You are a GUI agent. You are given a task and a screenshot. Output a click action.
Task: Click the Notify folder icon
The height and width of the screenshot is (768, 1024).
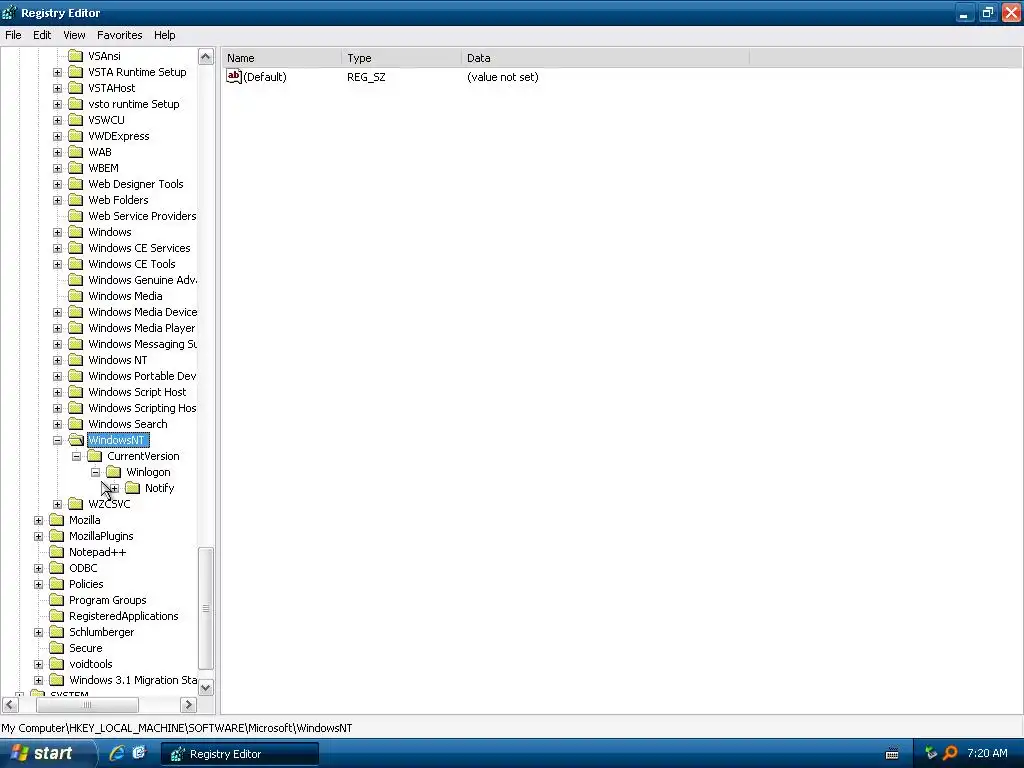tap(133, 488)
